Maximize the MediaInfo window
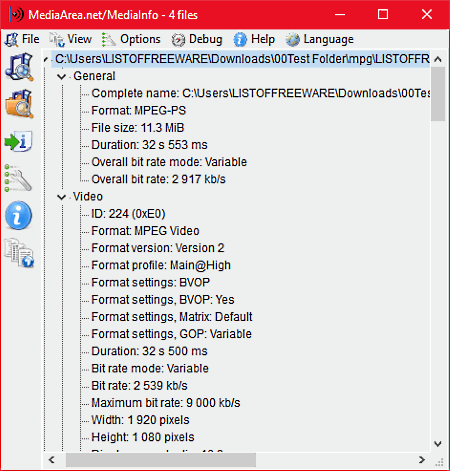This screenshot has width=450, height=471. coord(383,15)
